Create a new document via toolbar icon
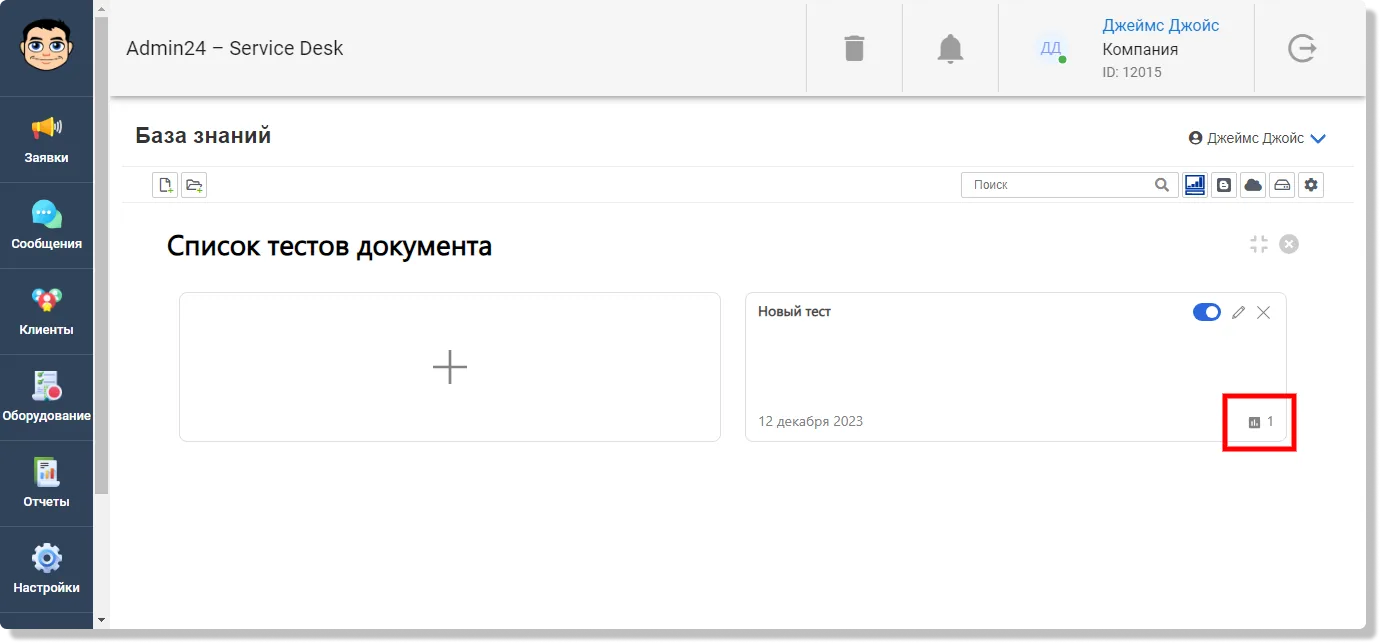 tap(165, 184)
